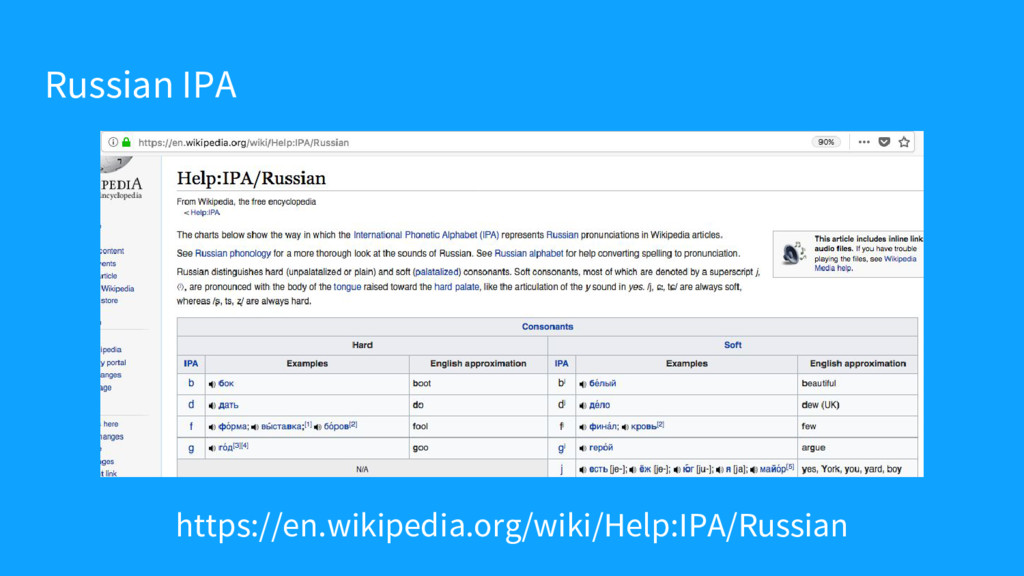The image size is (1024, 576).
Task: Play audio for форма
Action: 212,427
